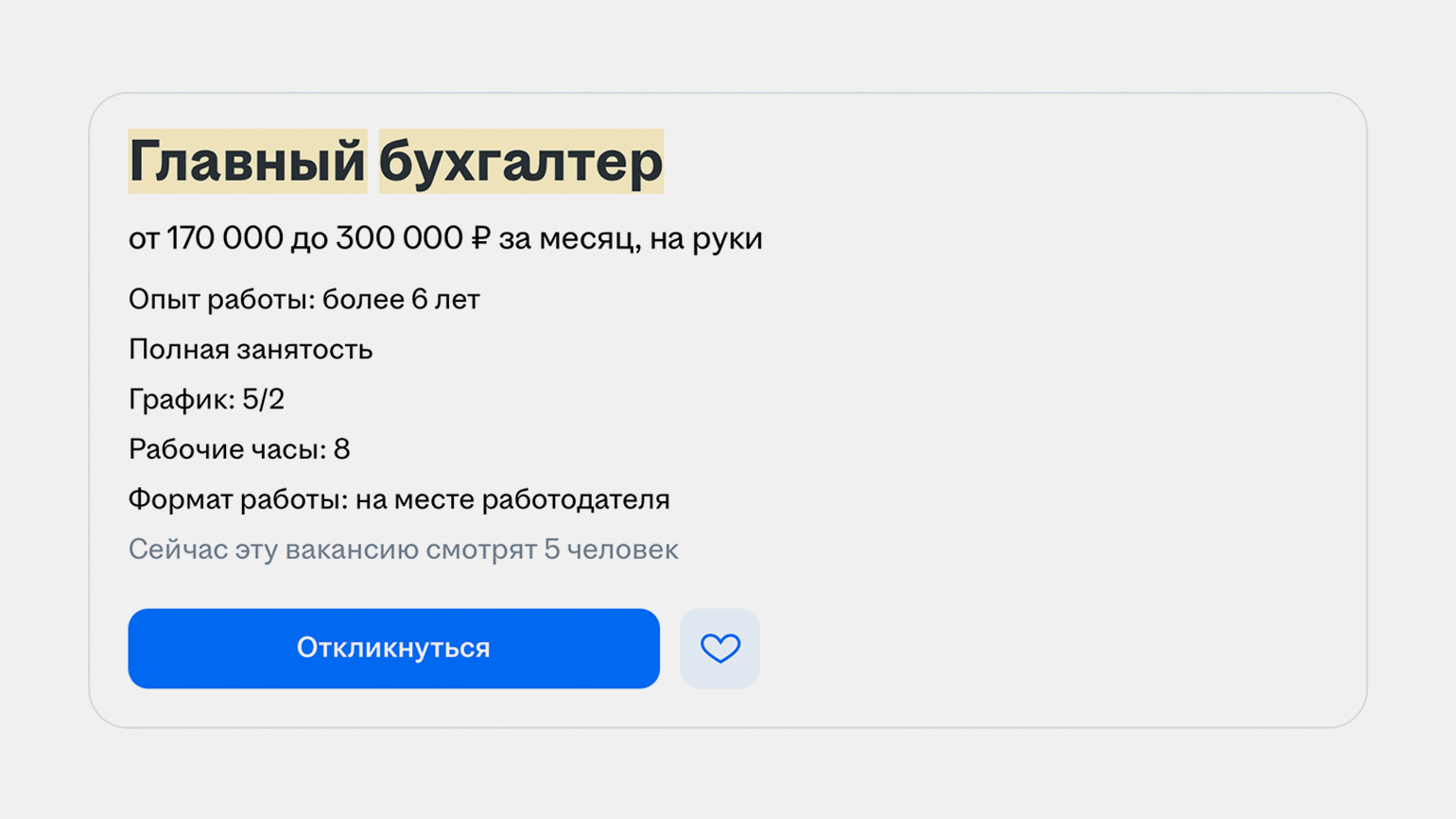Click the 5 человек viewer count

click(x=611, y=549)
